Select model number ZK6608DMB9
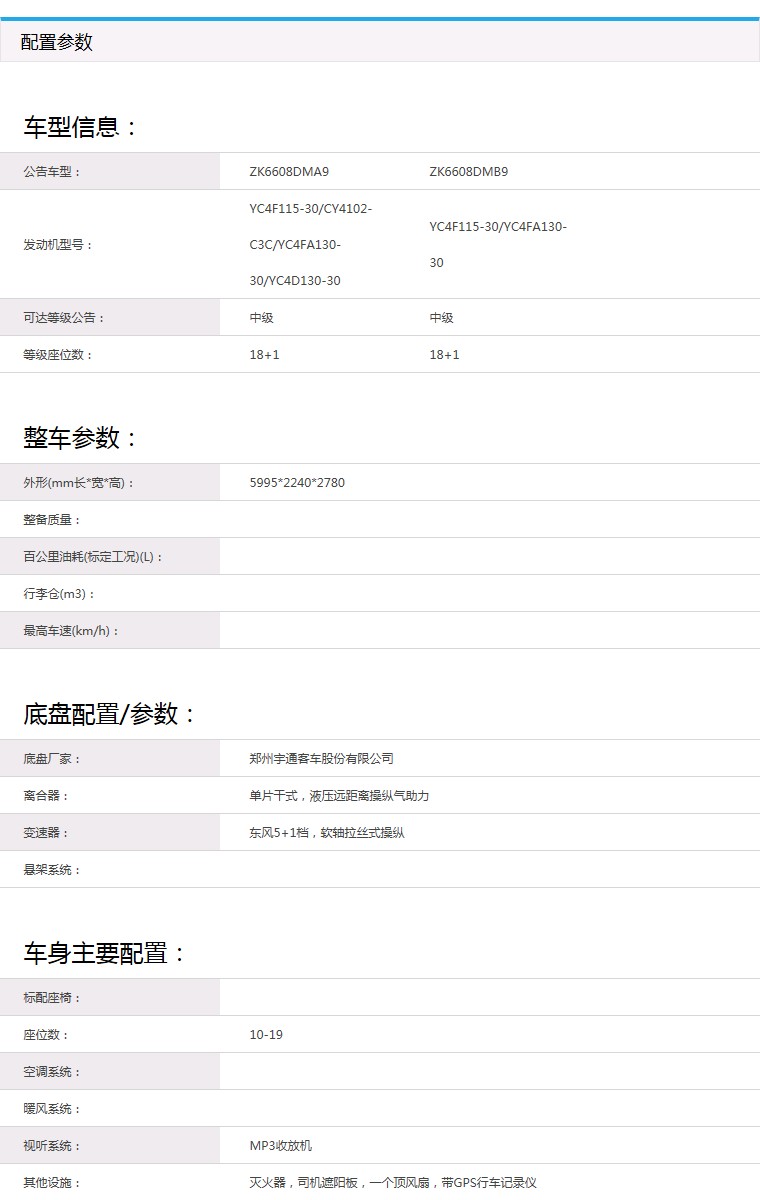The width and height of the screenshot is (760, 1200). point(469,172)
